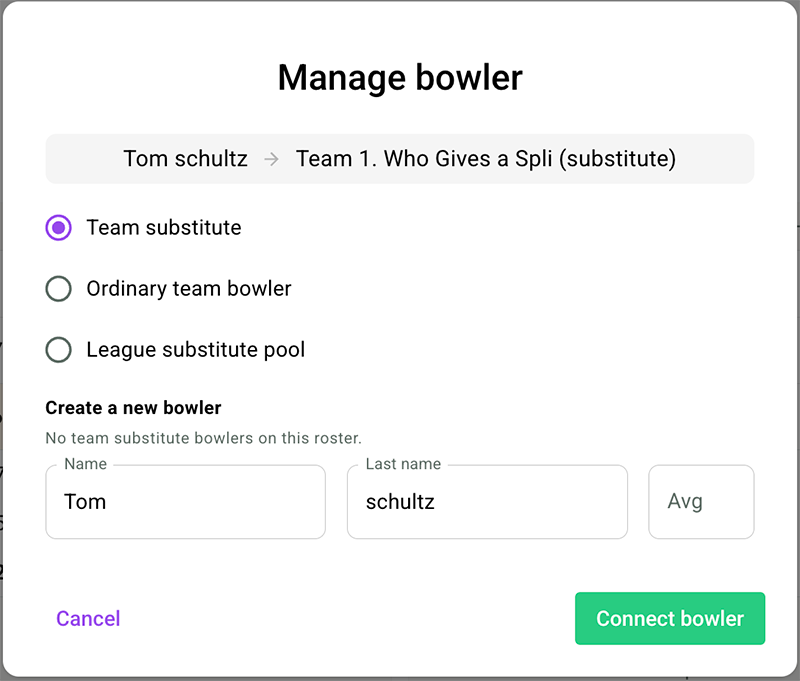Click the 'Avg' placeholder text

685,502
